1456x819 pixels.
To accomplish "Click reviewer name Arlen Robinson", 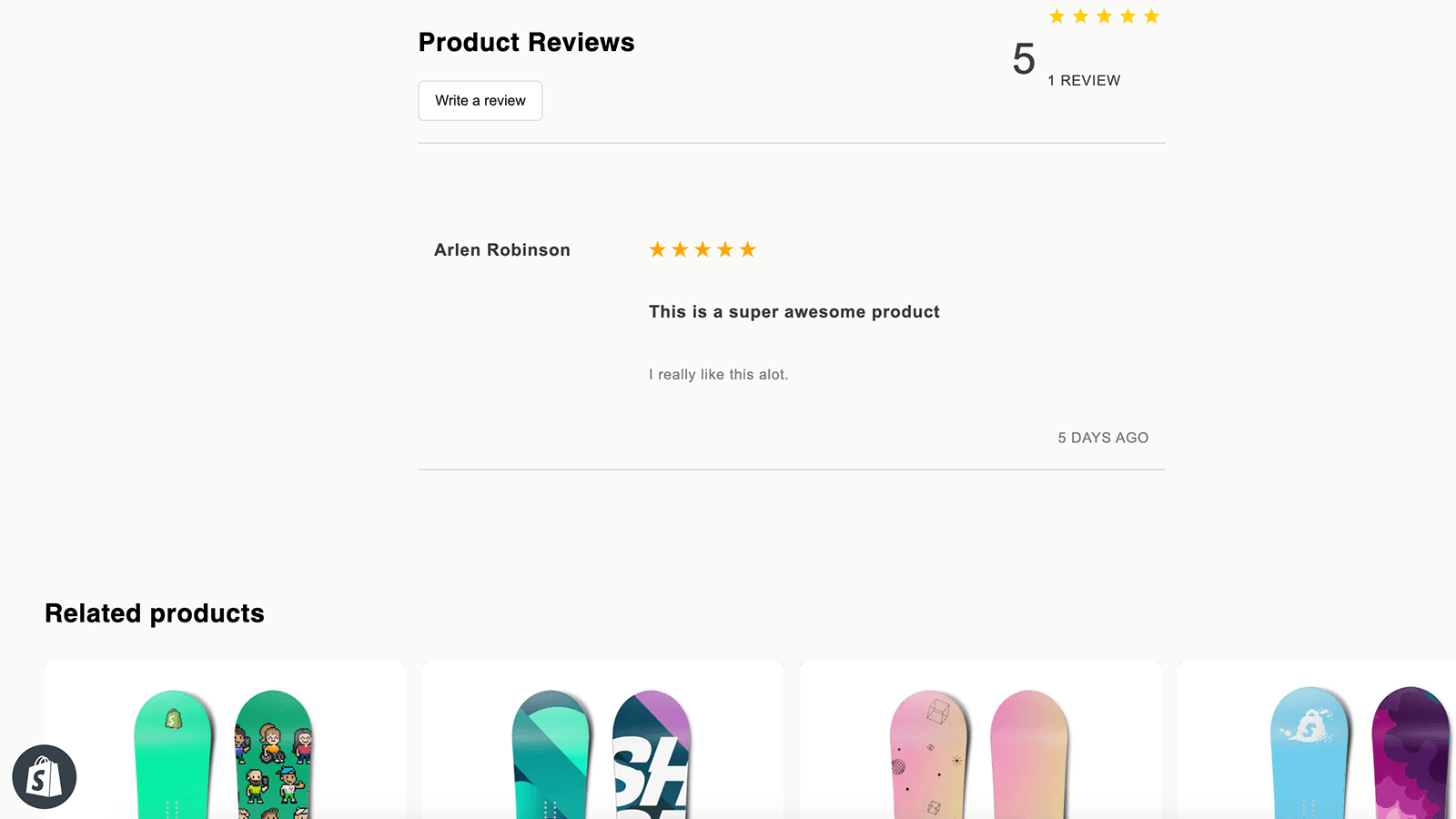I will pos(502,250).
